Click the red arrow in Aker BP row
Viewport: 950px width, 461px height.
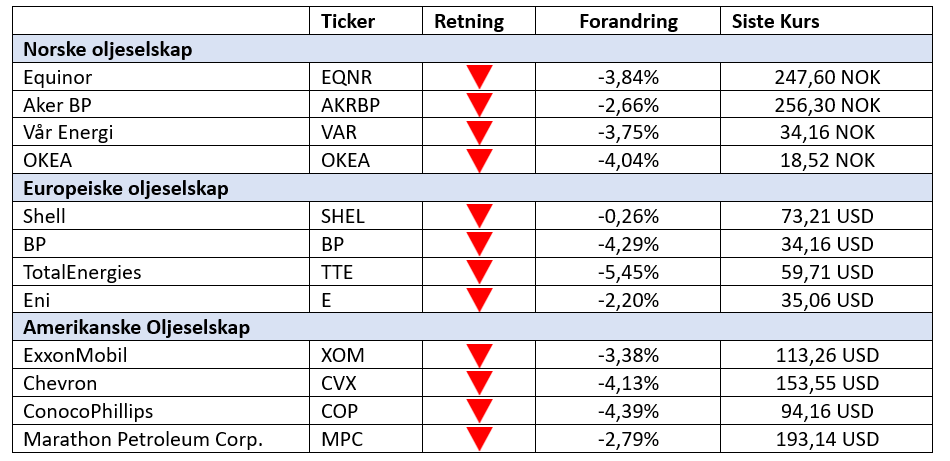[x=480, y=105]
